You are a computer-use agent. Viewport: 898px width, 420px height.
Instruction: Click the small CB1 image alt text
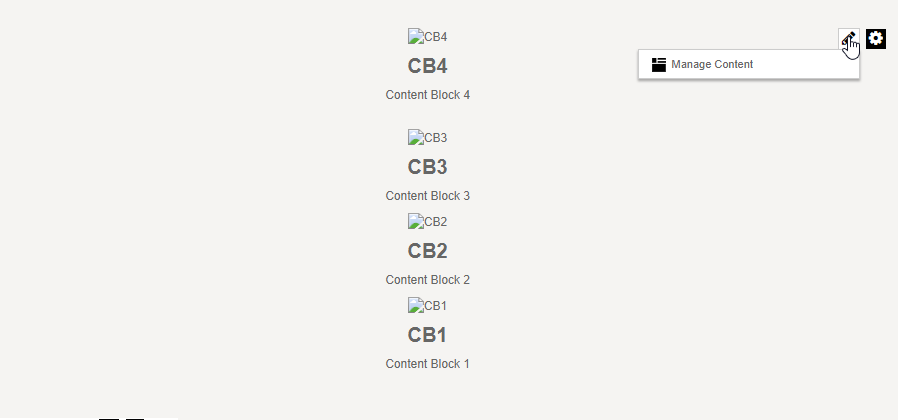(x=436, y=305)
